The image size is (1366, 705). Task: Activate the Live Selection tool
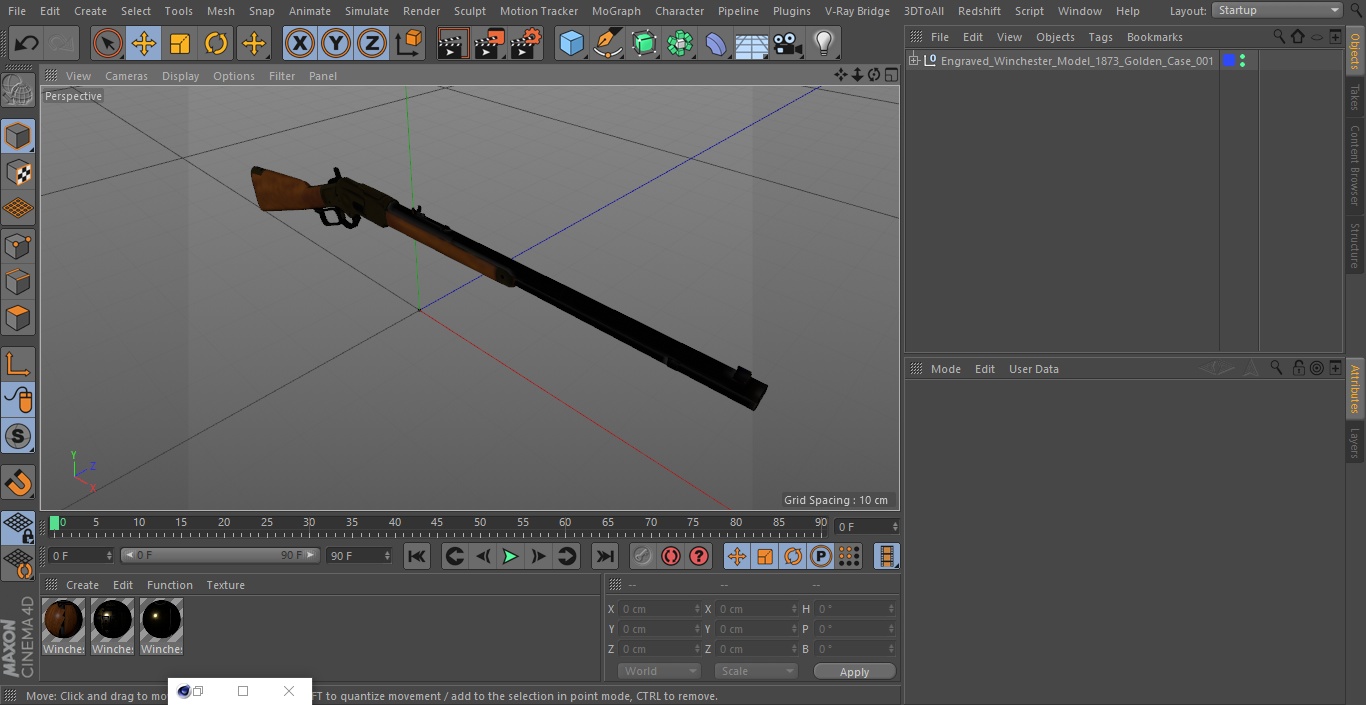tap(108, 43)
